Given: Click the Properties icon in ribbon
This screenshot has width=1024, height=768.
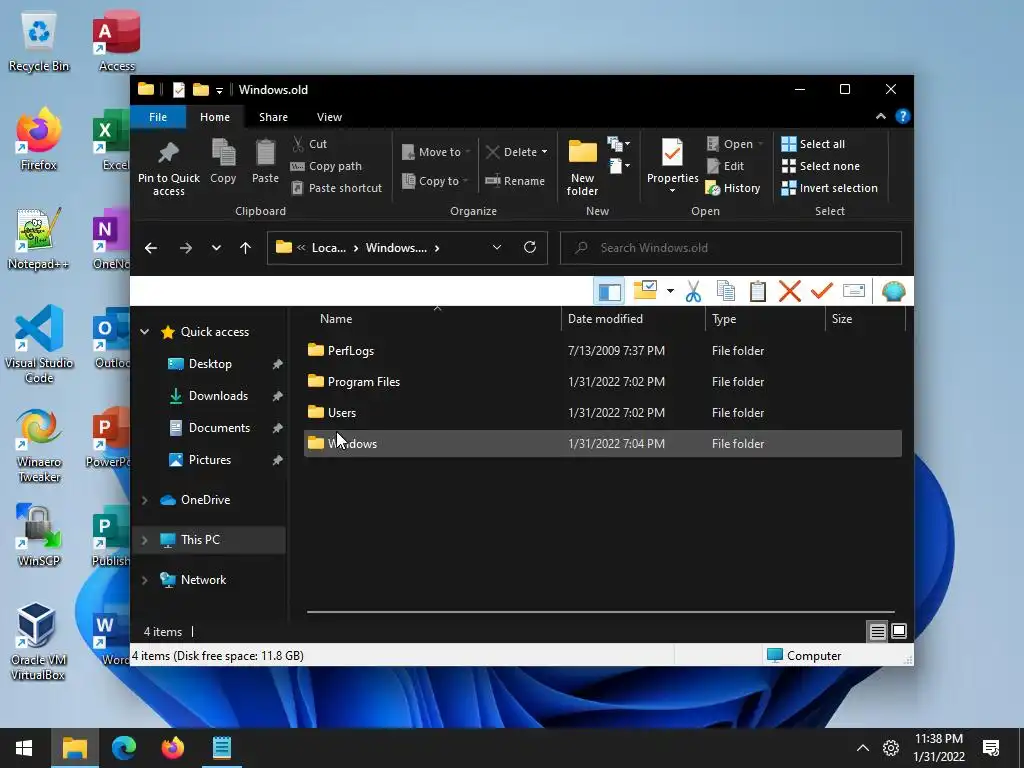Looking at the screenshot, I should (x=672, y=154).
